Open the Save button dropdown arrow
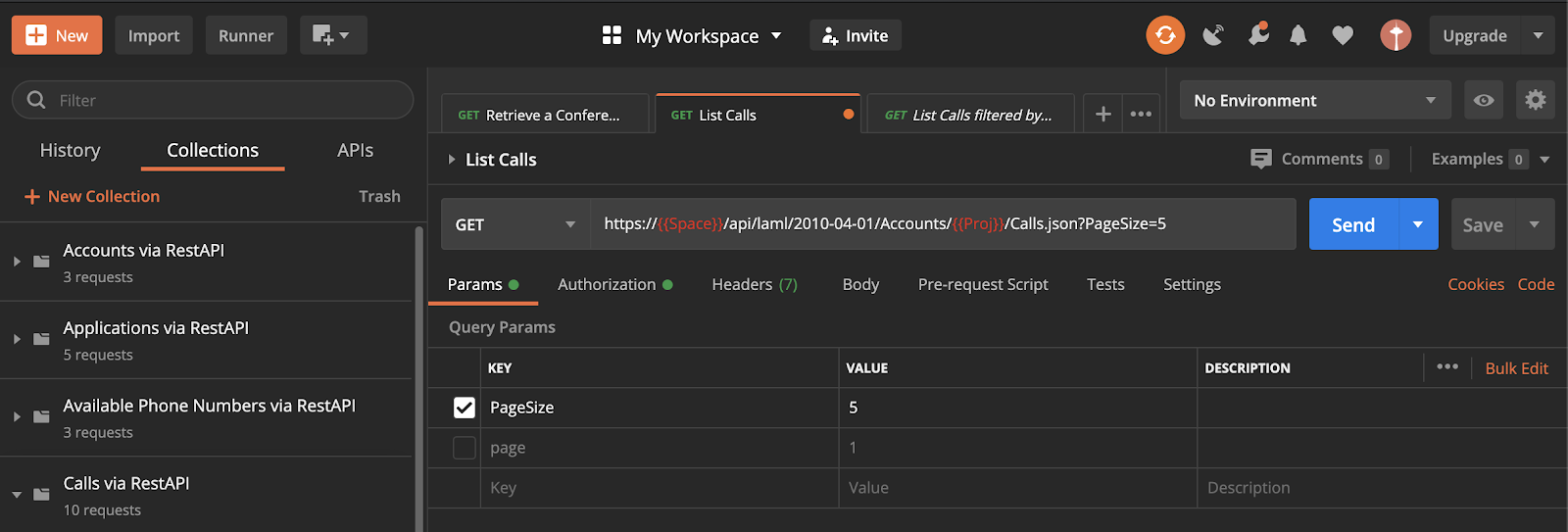 tap(1535, 224)
